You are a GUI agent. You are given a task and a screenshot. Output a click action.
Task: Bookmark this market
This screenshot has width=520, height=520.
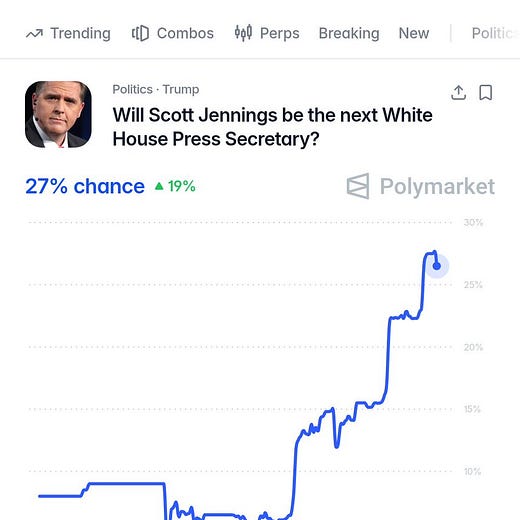point(485,92)
